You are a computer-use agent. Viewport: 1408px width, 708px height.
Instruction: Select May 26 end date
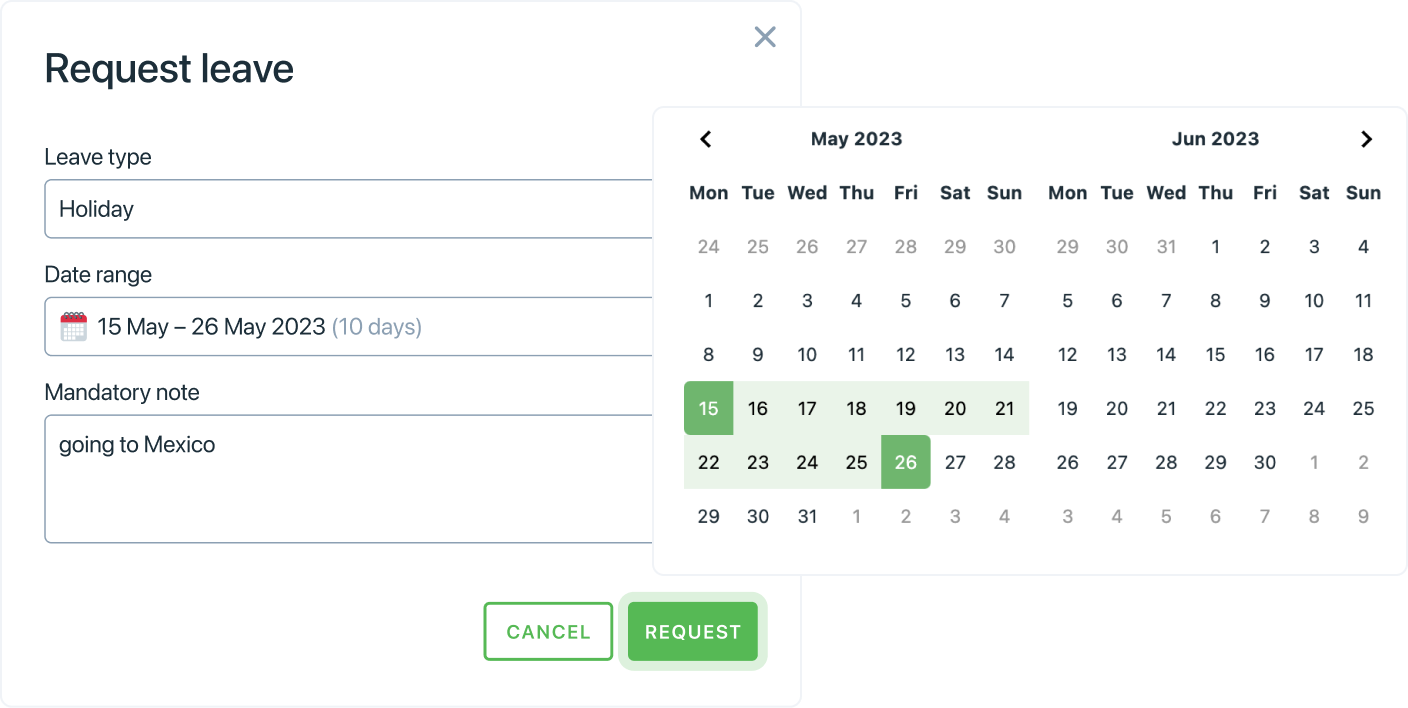point(905,462)
